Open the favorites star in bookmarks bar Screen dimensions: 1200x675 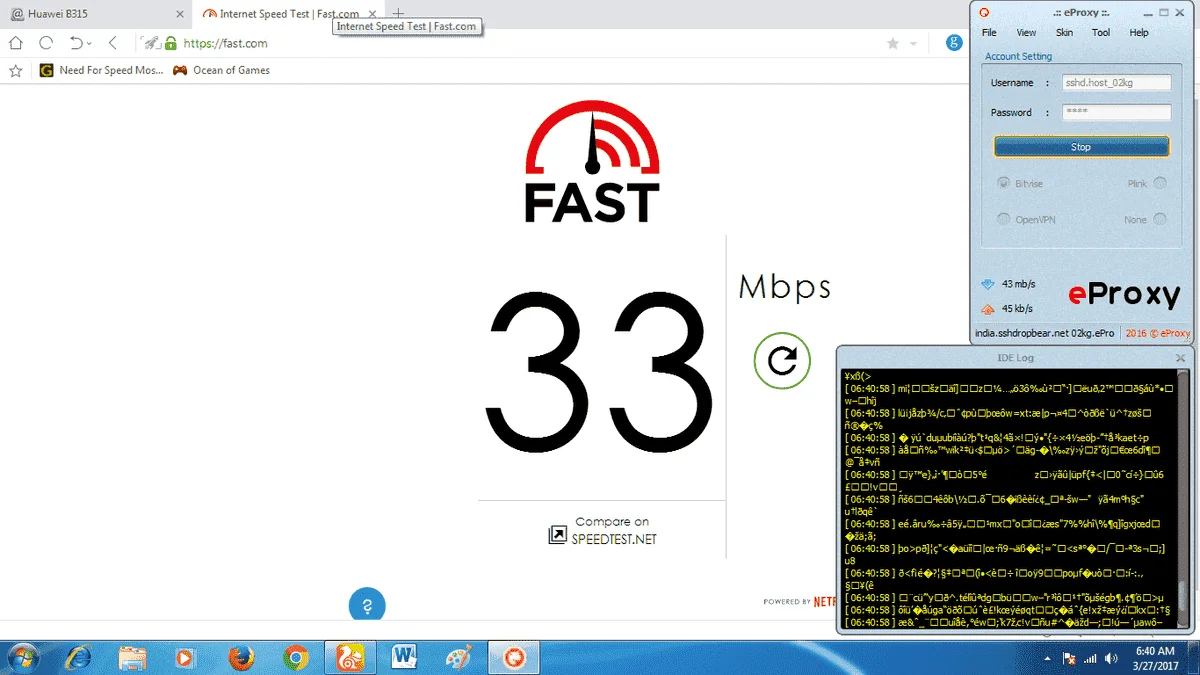(15, 70)
